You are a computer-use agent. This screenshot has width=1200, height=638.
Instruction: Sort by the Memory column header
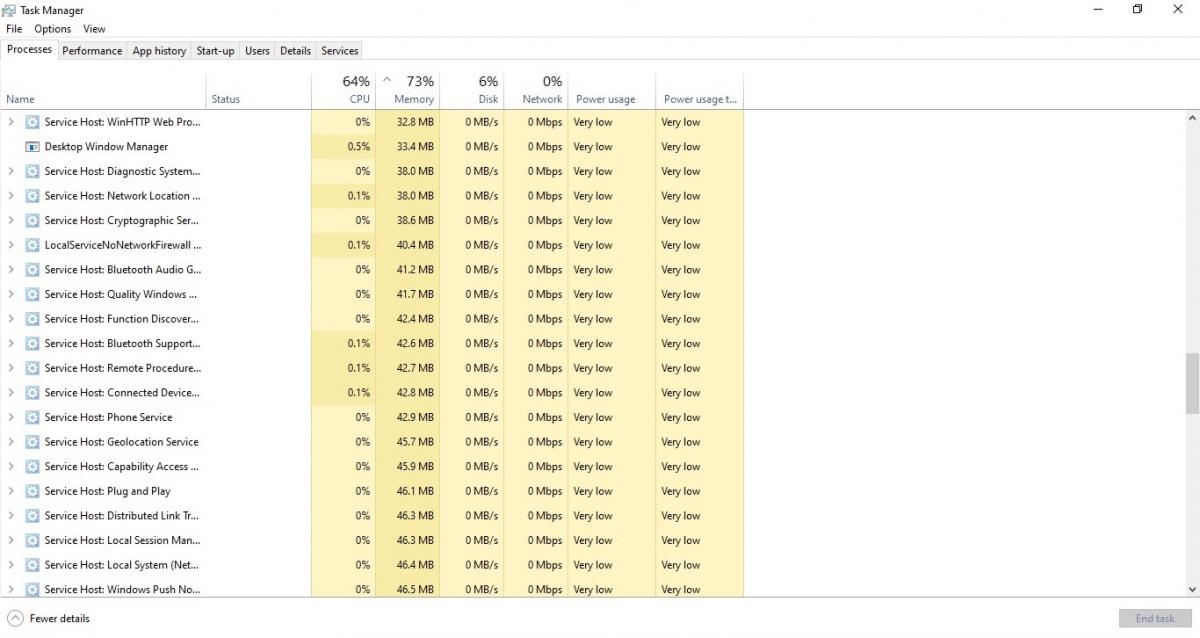click(x=407, y=91)
